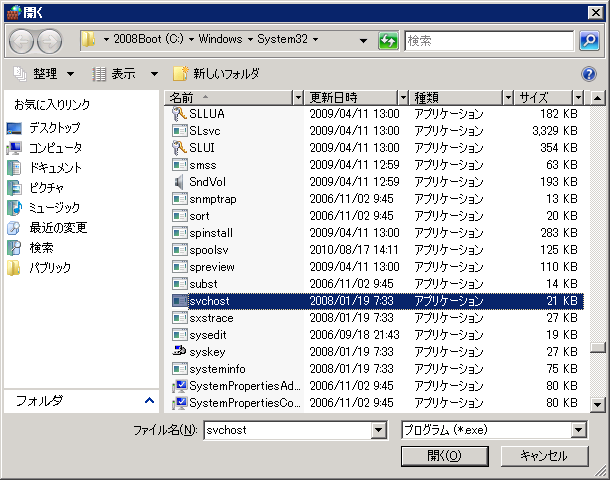Image resolution: width=610 pixels, height=480 pixels.
Task: Click the 検索 search input field
Action: click(x=490, y=40)
